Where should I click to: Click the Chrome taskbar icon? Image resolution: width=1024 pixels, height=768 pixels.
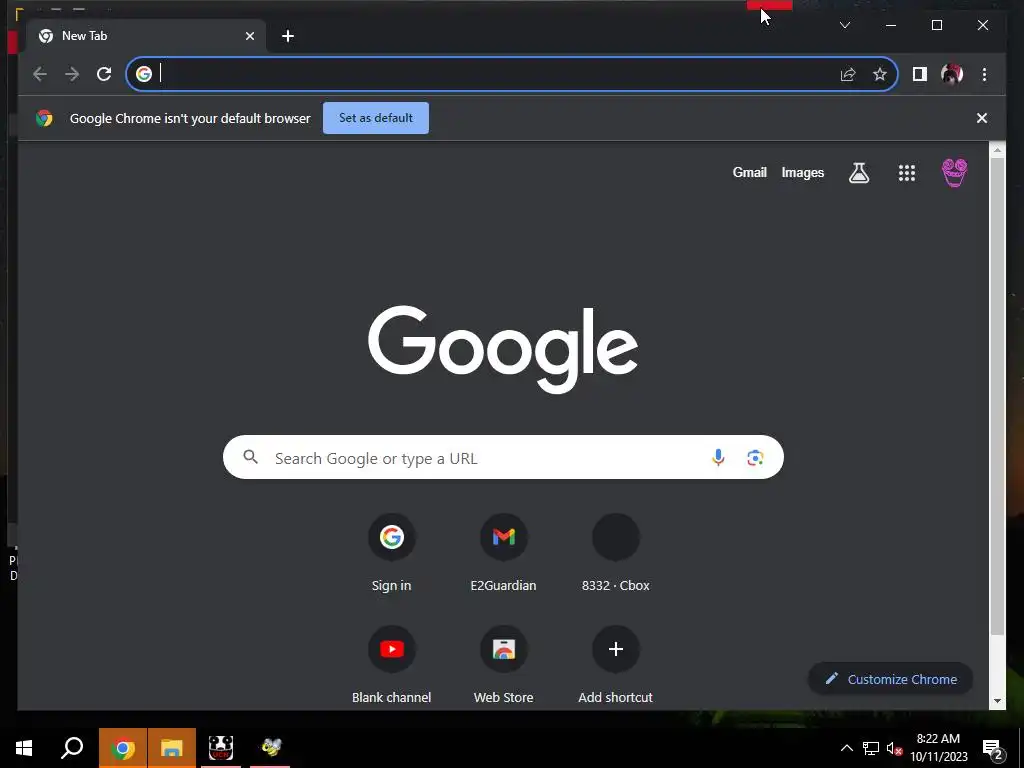coord(123,748)
